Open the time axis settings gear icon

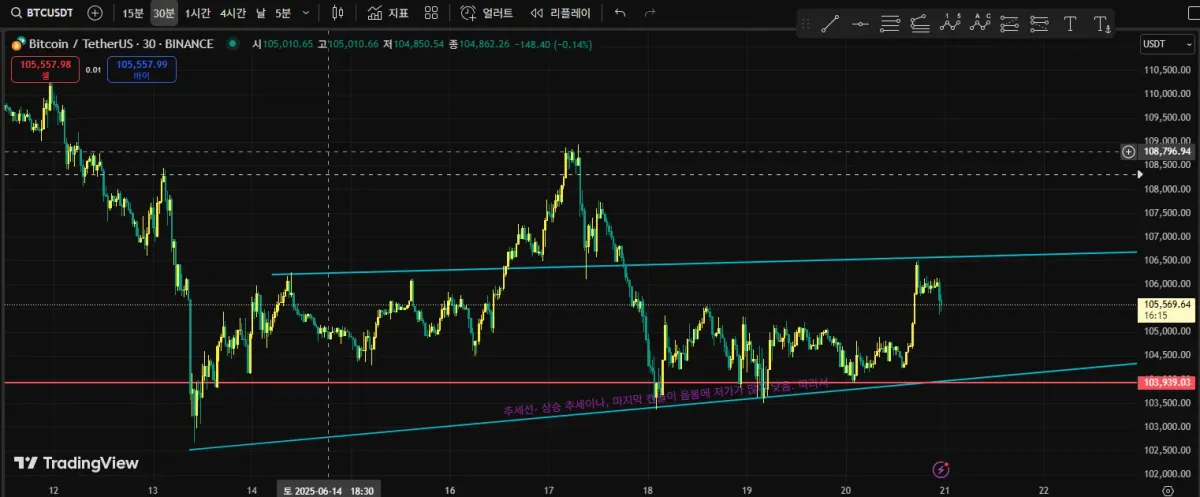pyautogui.click(x=1168, y=490)
